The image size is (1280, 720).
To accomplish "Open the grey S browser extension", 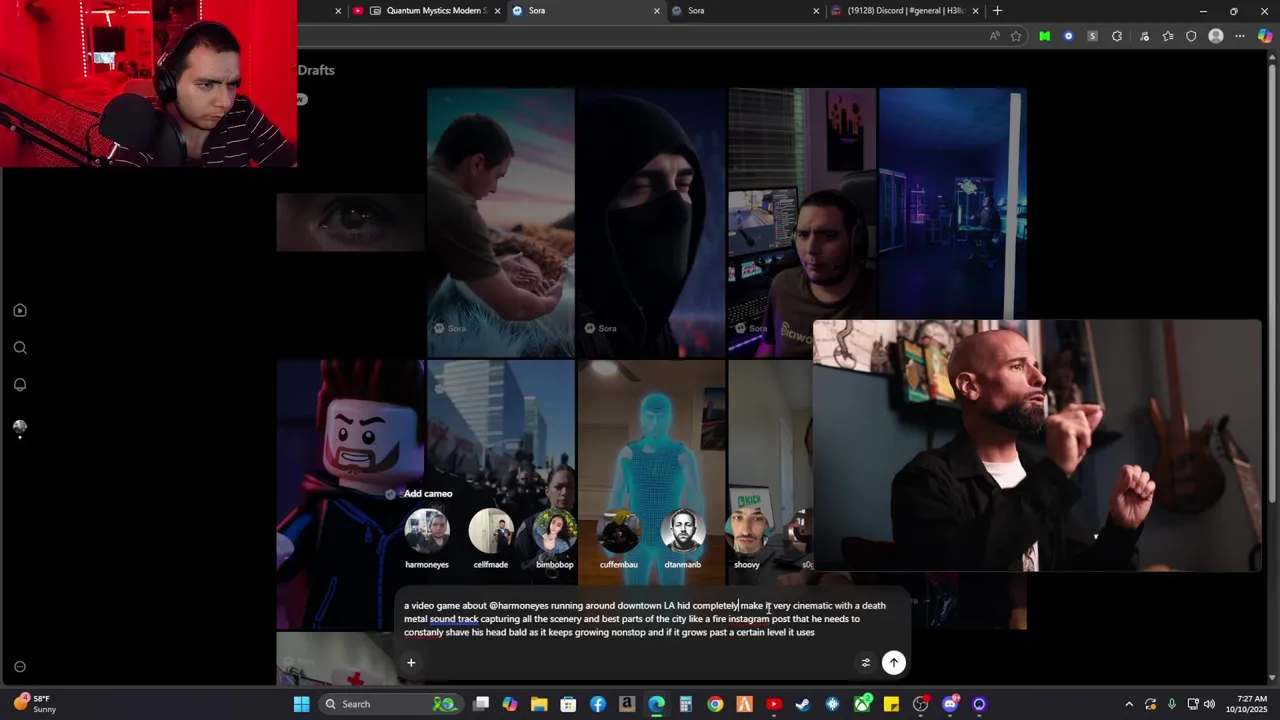I will coord(1092,36).
